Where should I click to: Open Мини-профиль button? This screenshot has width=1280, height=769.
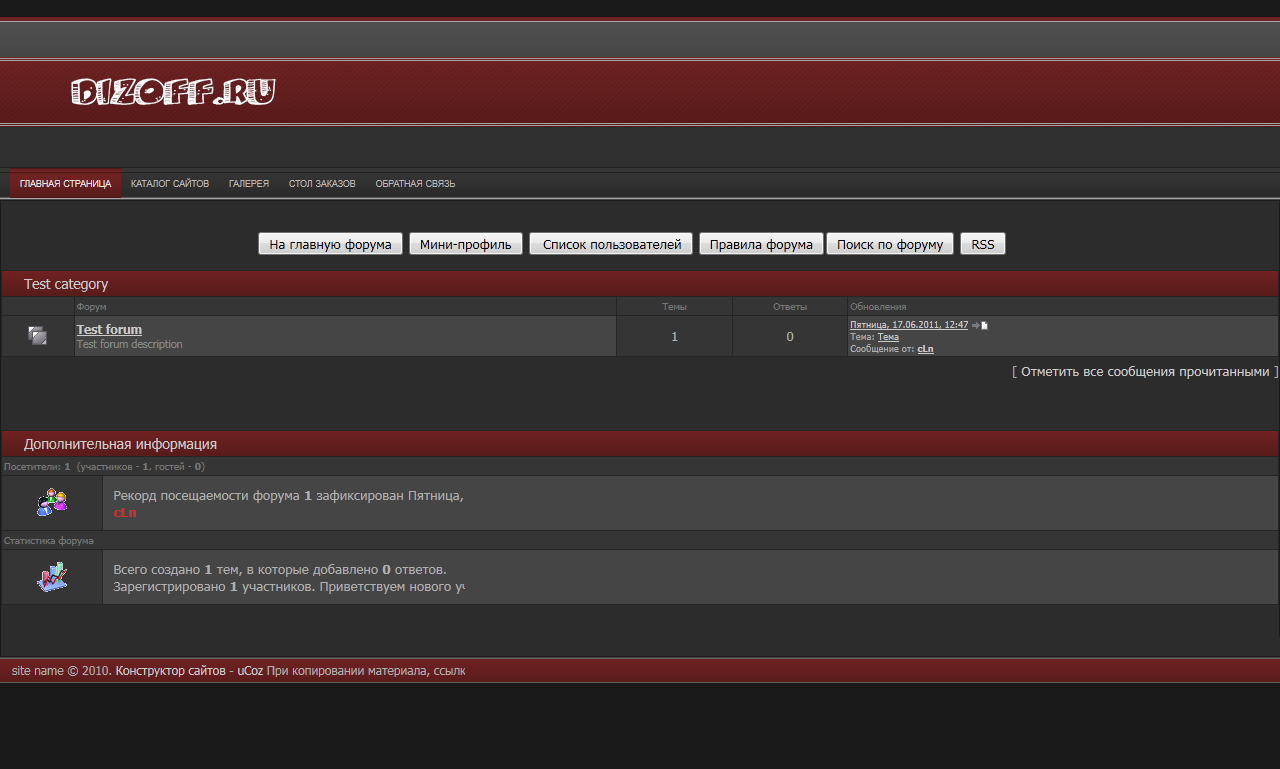tap(465, 244)
